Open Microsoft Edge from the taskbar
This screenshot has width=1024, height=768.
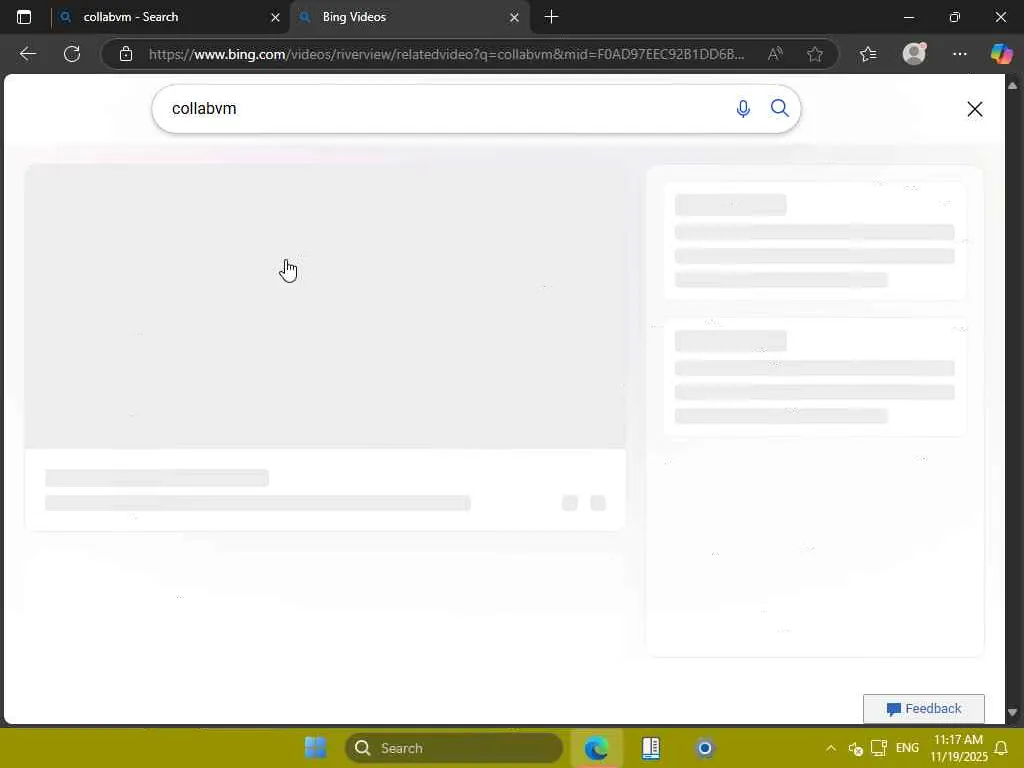pos(596,748)
